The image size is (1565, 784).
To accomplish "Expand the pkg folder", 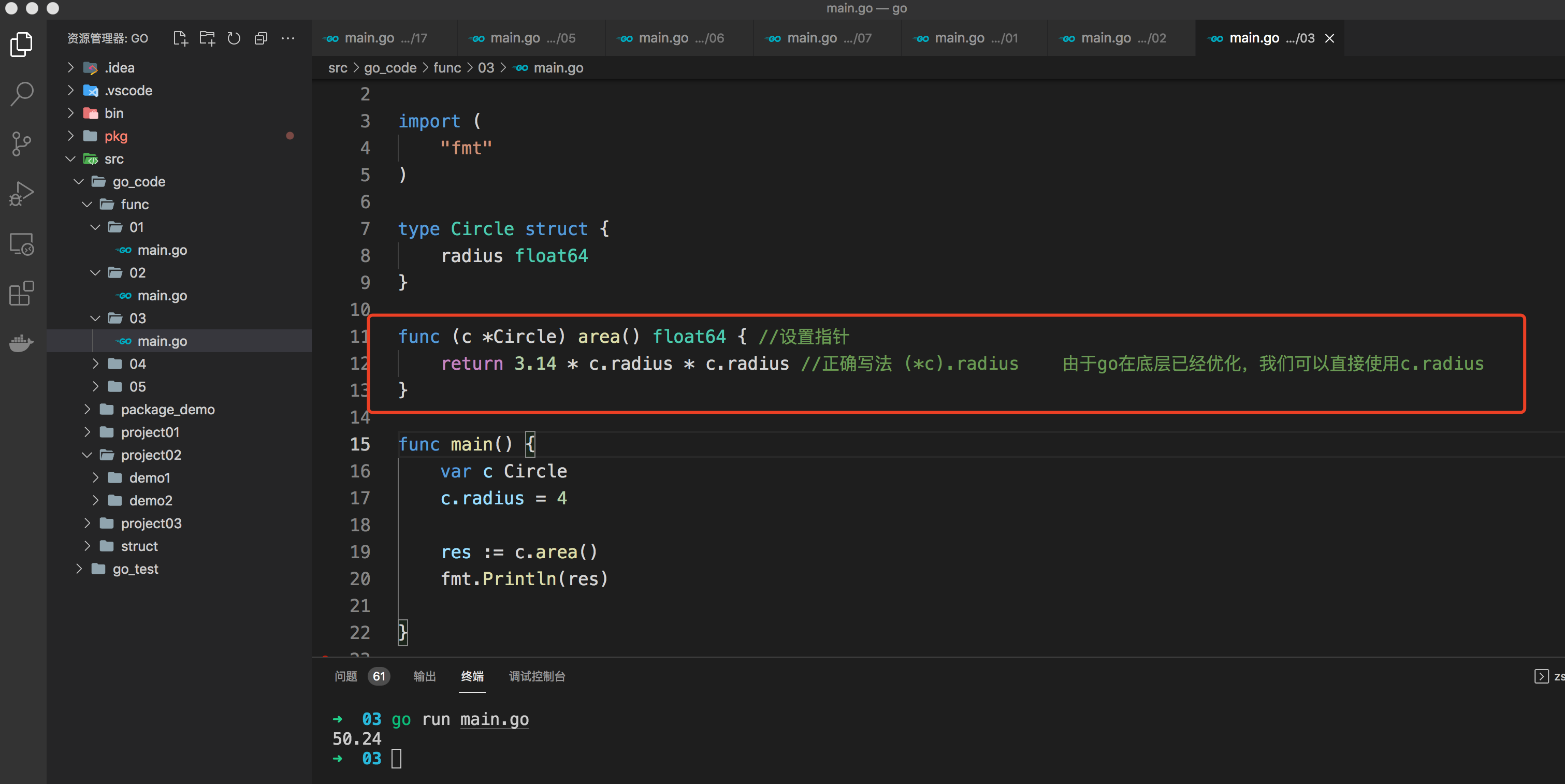I will tap(115, 136).
